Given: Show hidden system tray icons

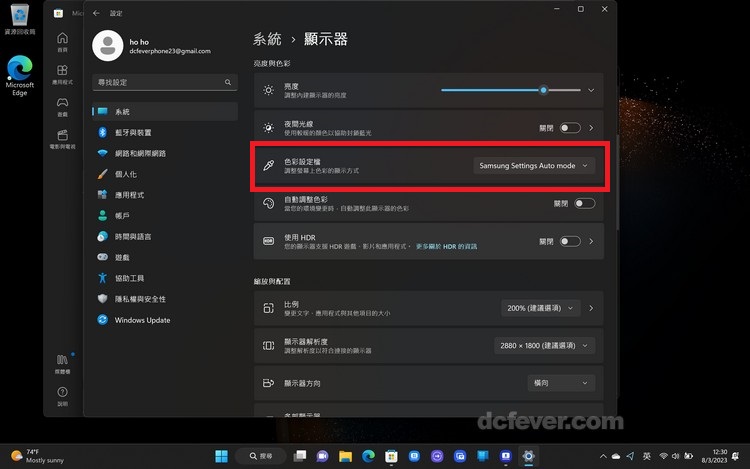Looking at the screenshot, I should click(x=603, y=456).
